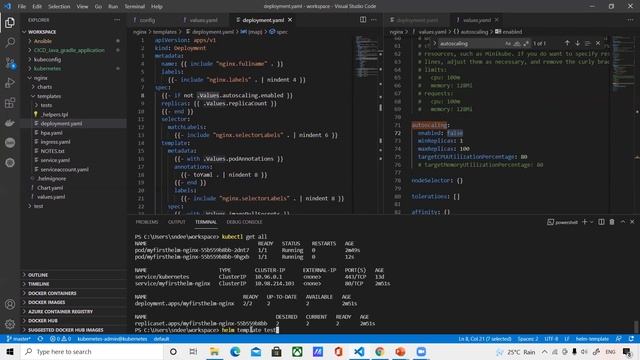Open Google Chrome from taskbar

(380, 351)
